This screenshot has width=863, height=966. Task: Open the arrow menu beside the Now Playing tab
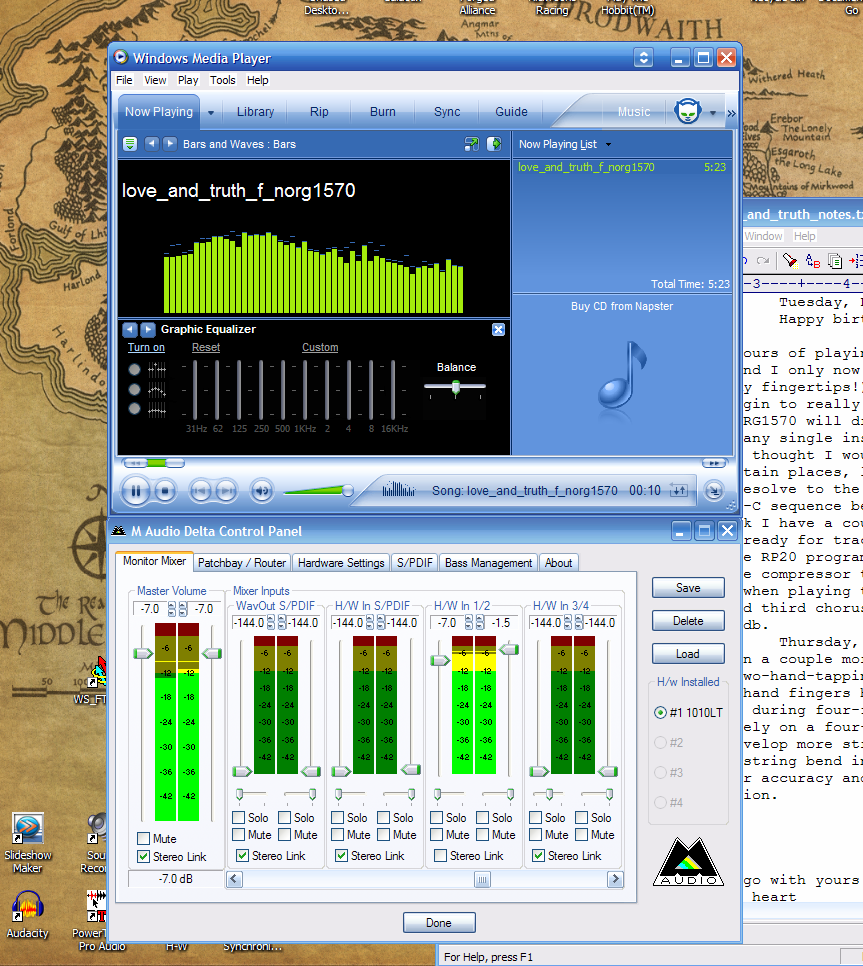(x=211, y=113)
